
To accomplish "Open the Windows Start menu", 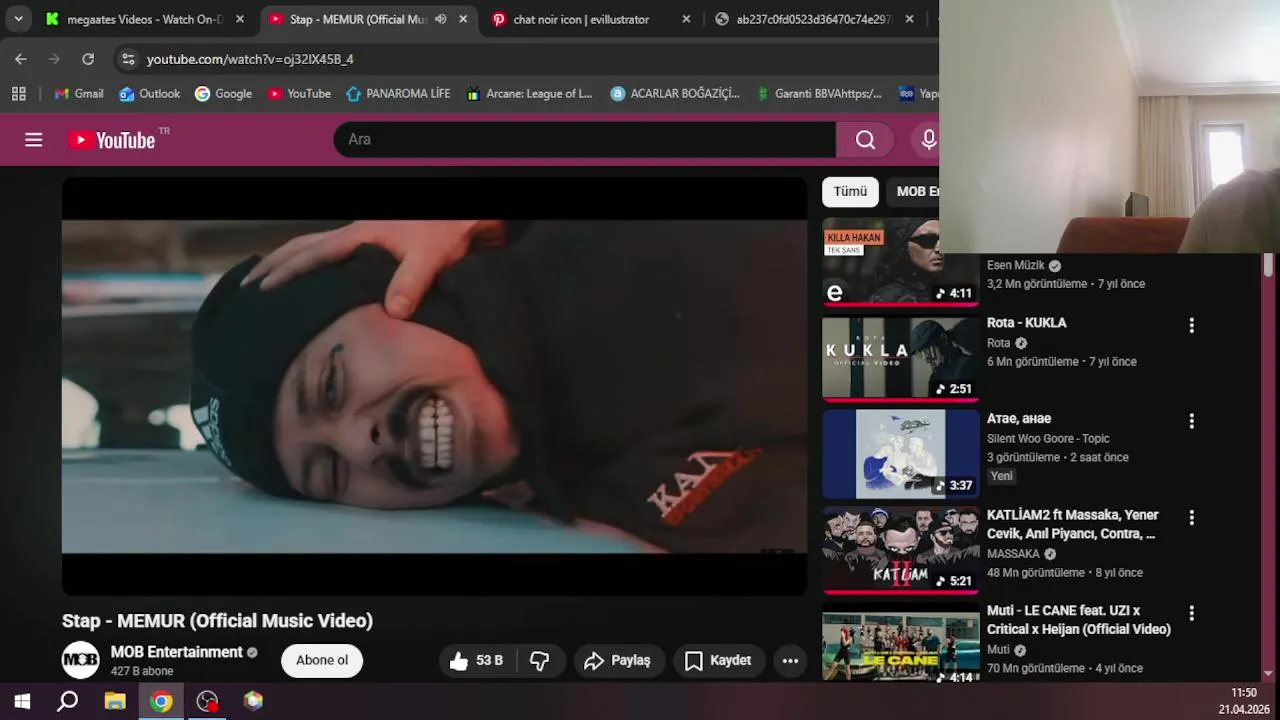I will [x=22, y=701].
